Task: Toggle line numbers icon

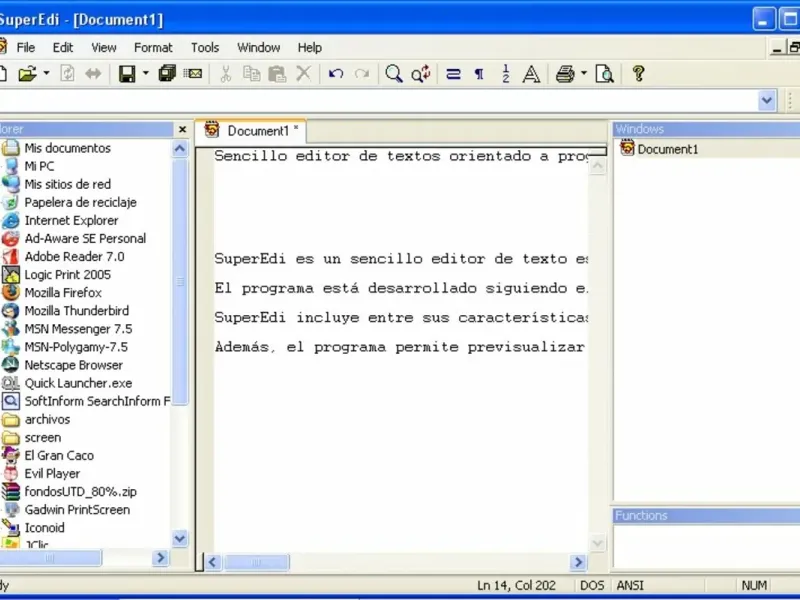Action: pyautogui.click(x=506, y=74)
